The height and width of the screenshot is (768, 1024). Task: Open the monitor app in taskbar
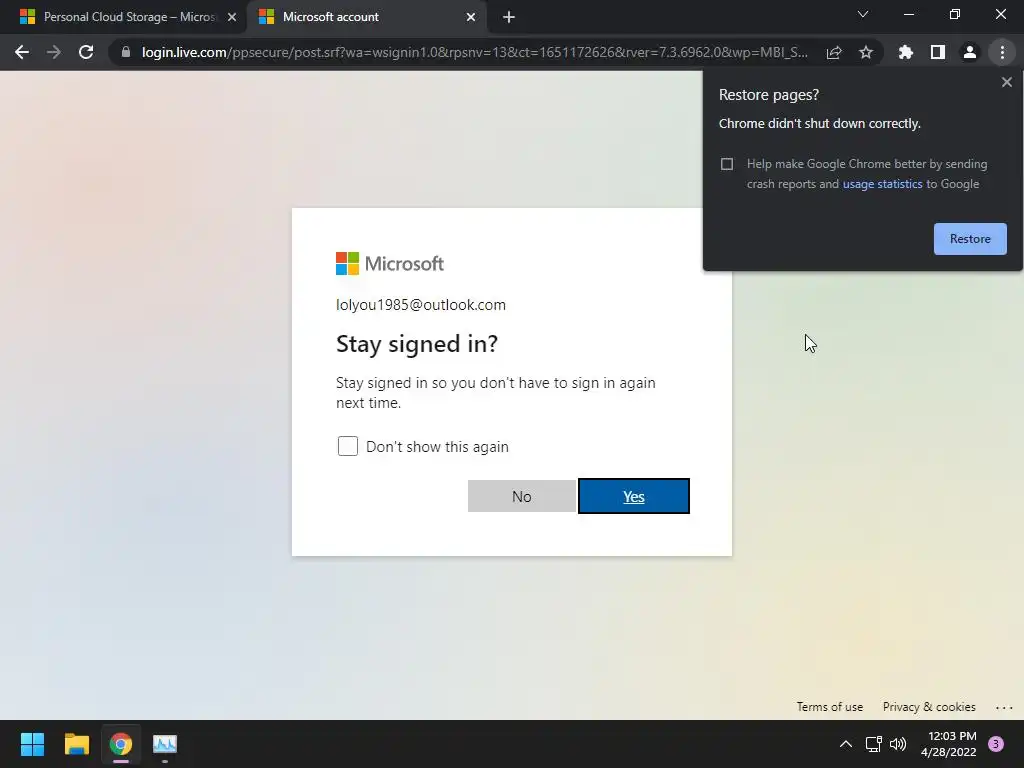click(x=165, y=744)
